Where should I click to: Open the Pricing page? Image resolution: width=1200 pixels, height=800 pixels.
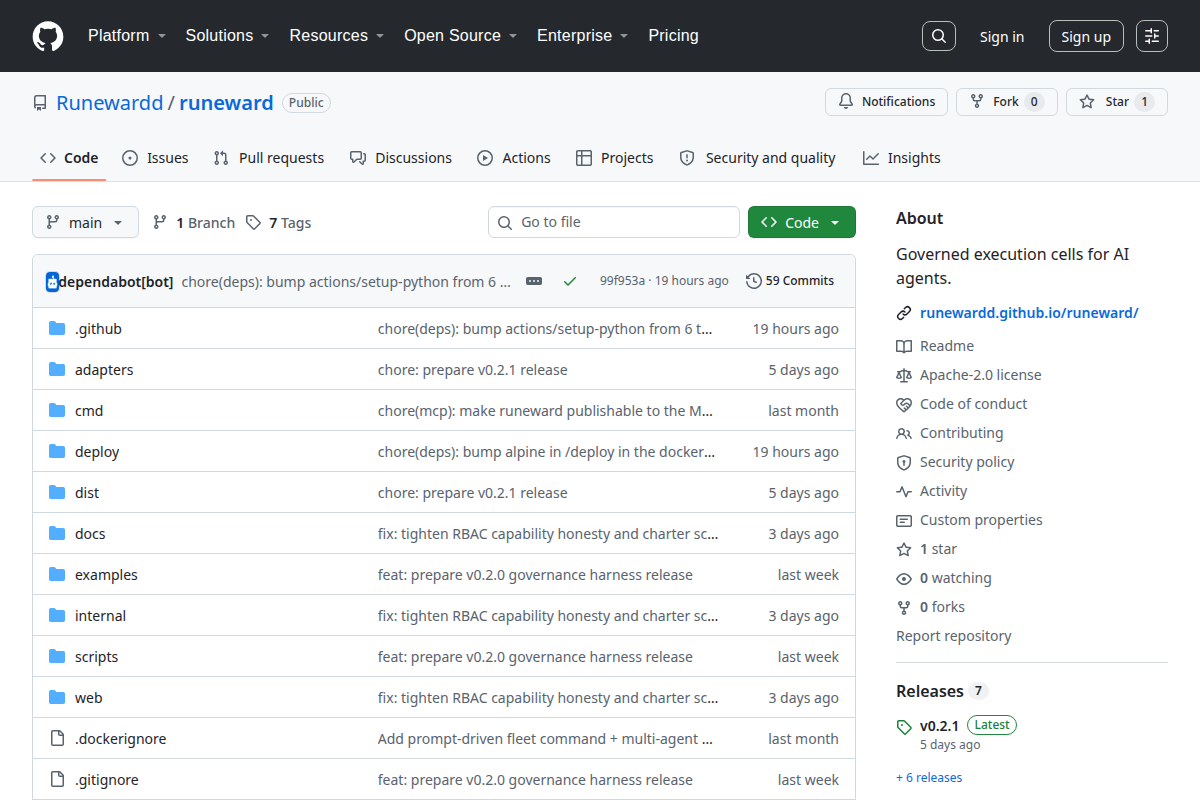pos(673,36)
